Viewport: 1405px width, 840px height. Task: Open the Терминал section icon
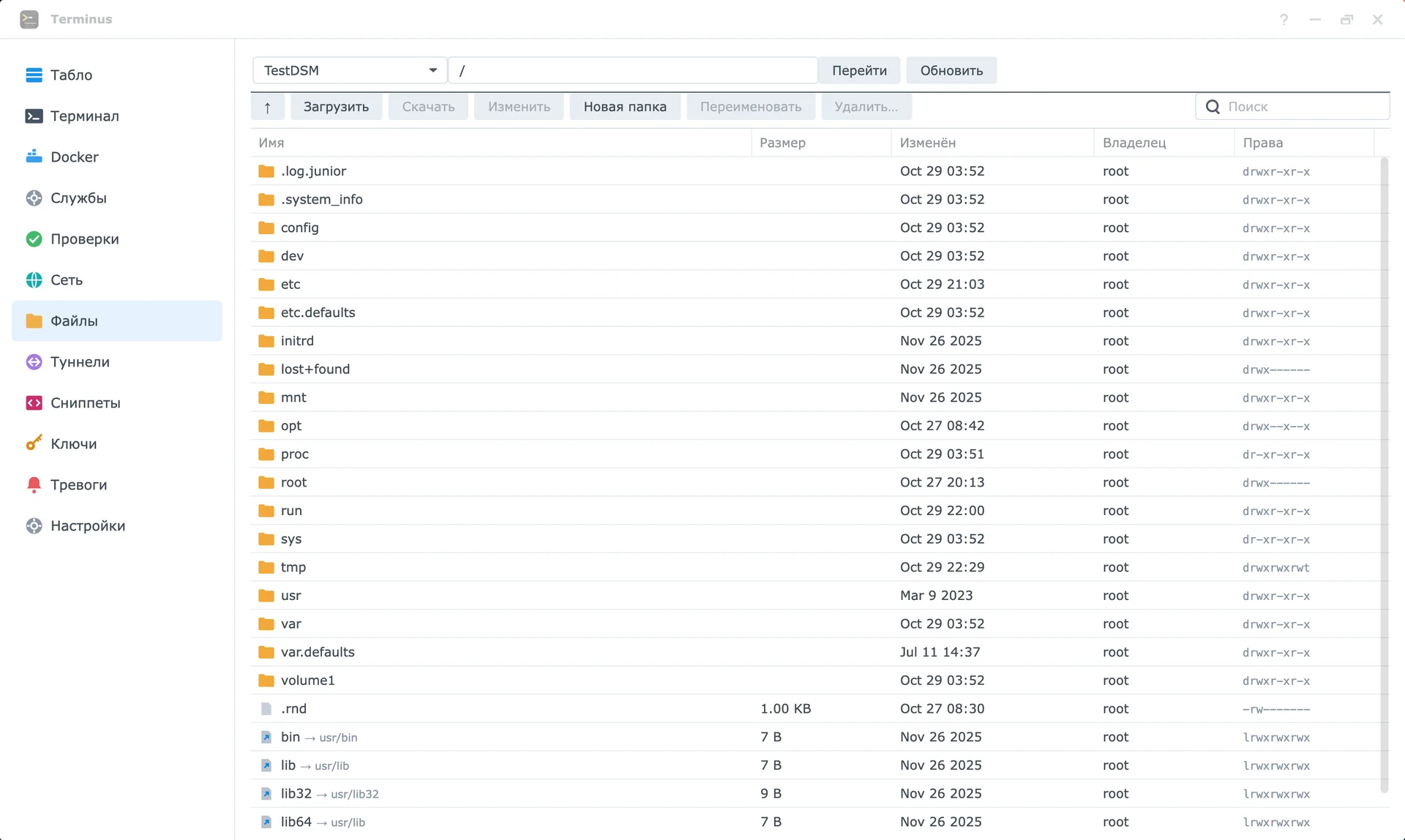(x=34, y=116)
